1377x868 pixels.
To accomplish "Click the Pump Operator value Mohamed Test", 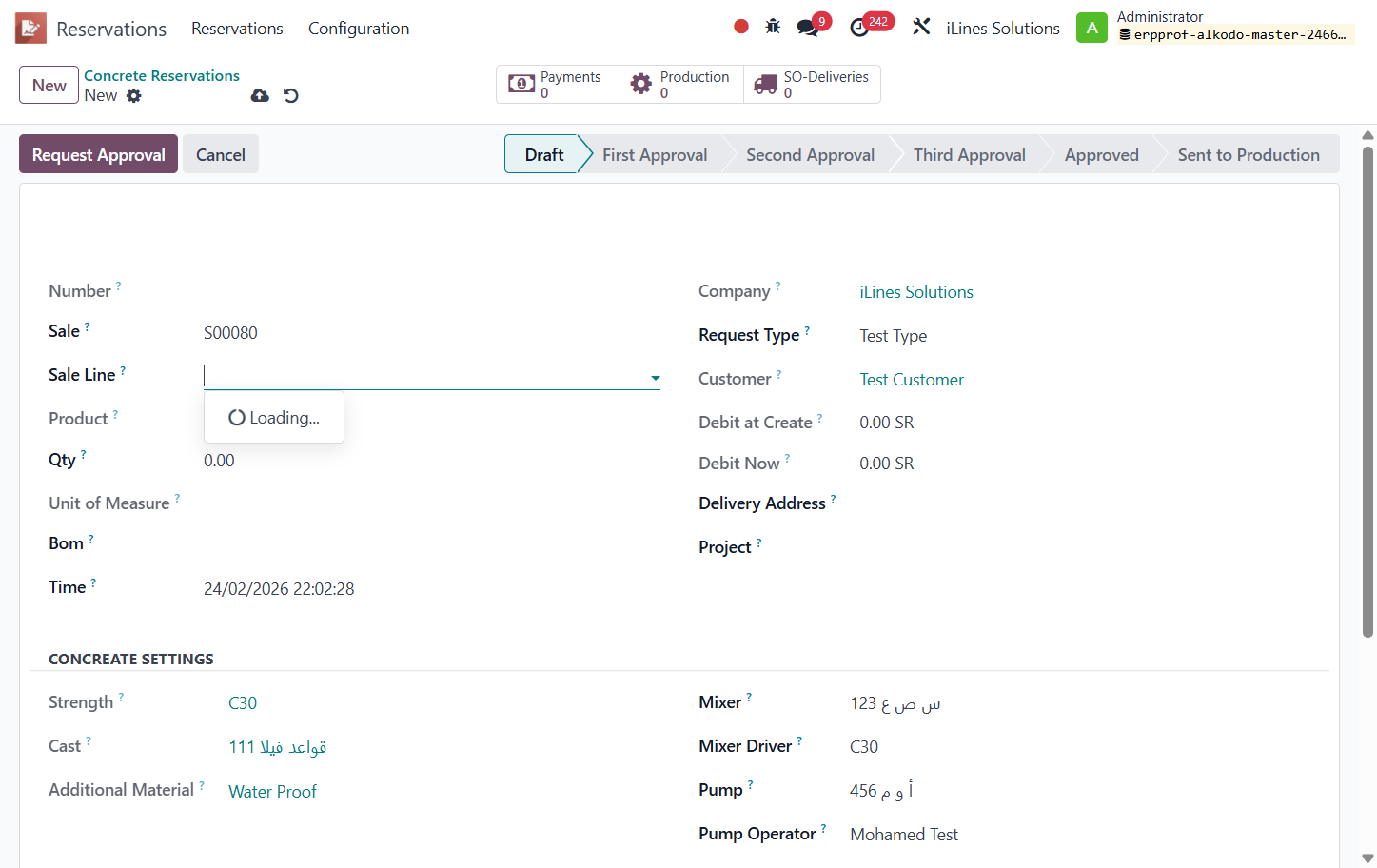I will (904, 835).
